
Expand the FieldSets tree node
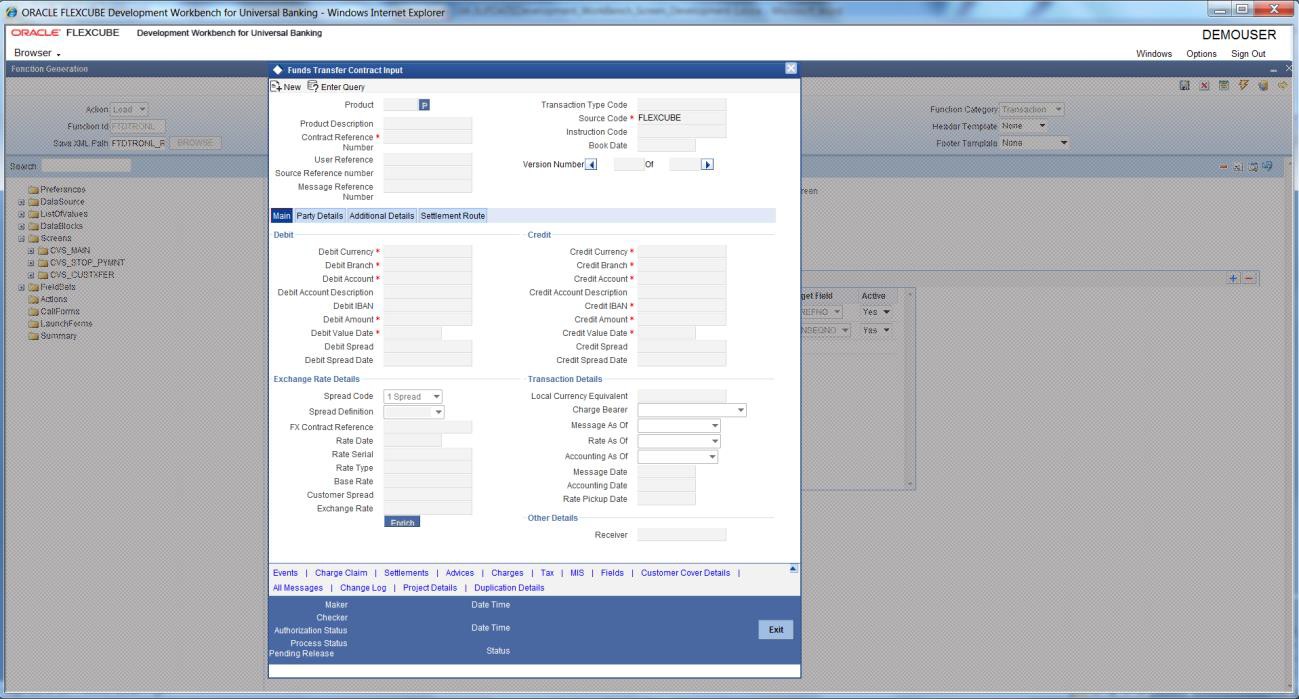[22, 287]
